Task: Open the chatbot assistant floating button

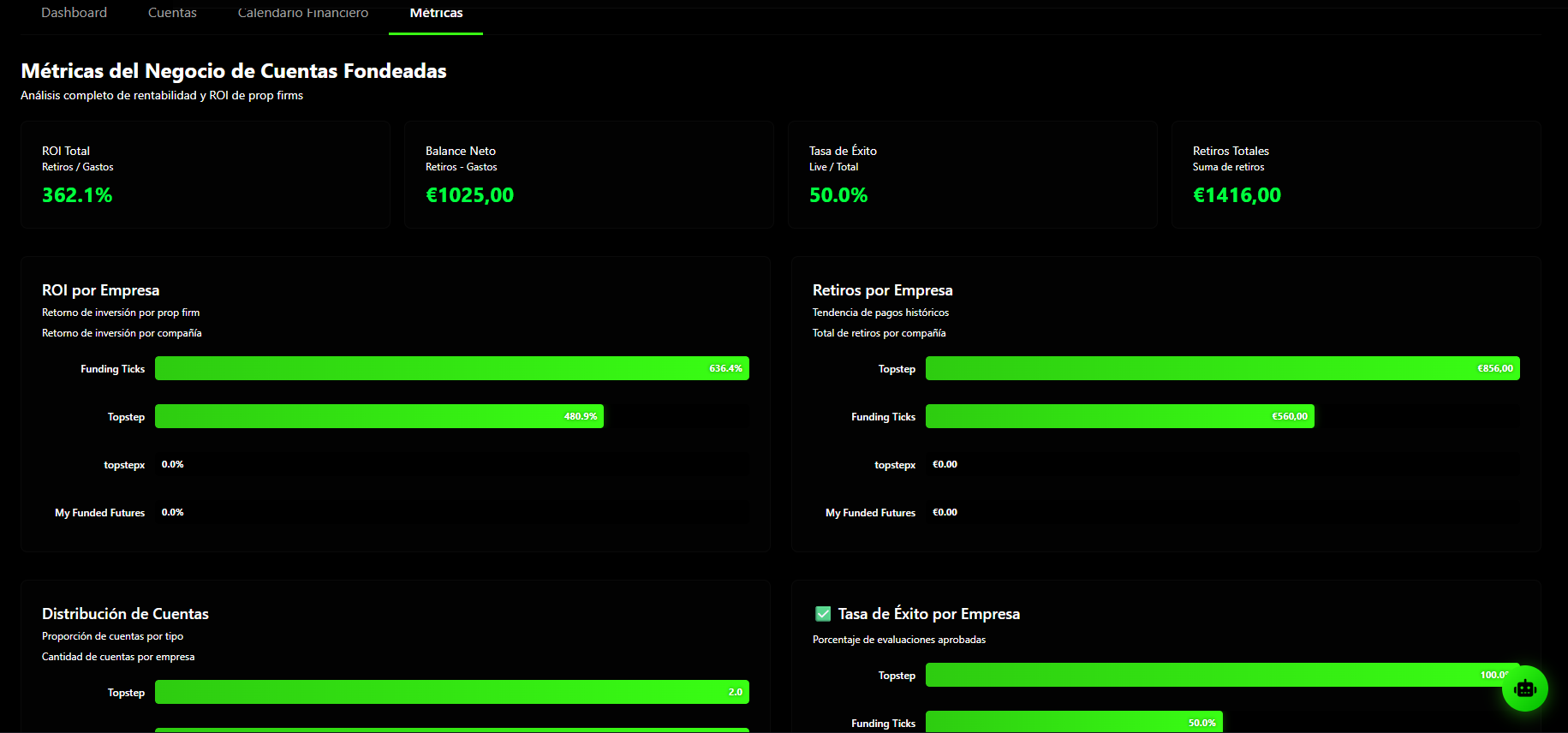Action: pos(1524,688)
